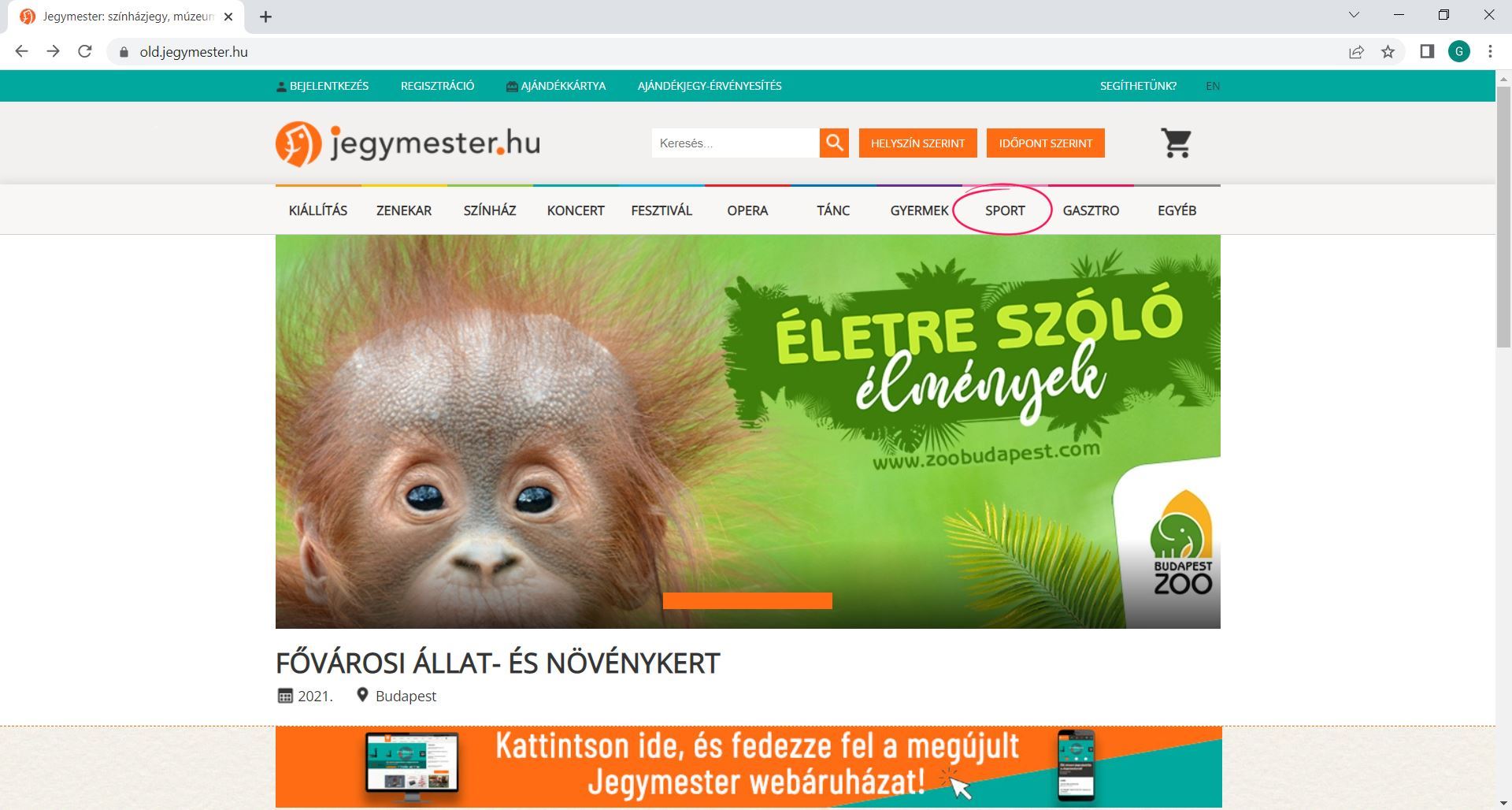Click the orange slider bar on the banner
1512x810 pixels.
click(x=747, y=601)
